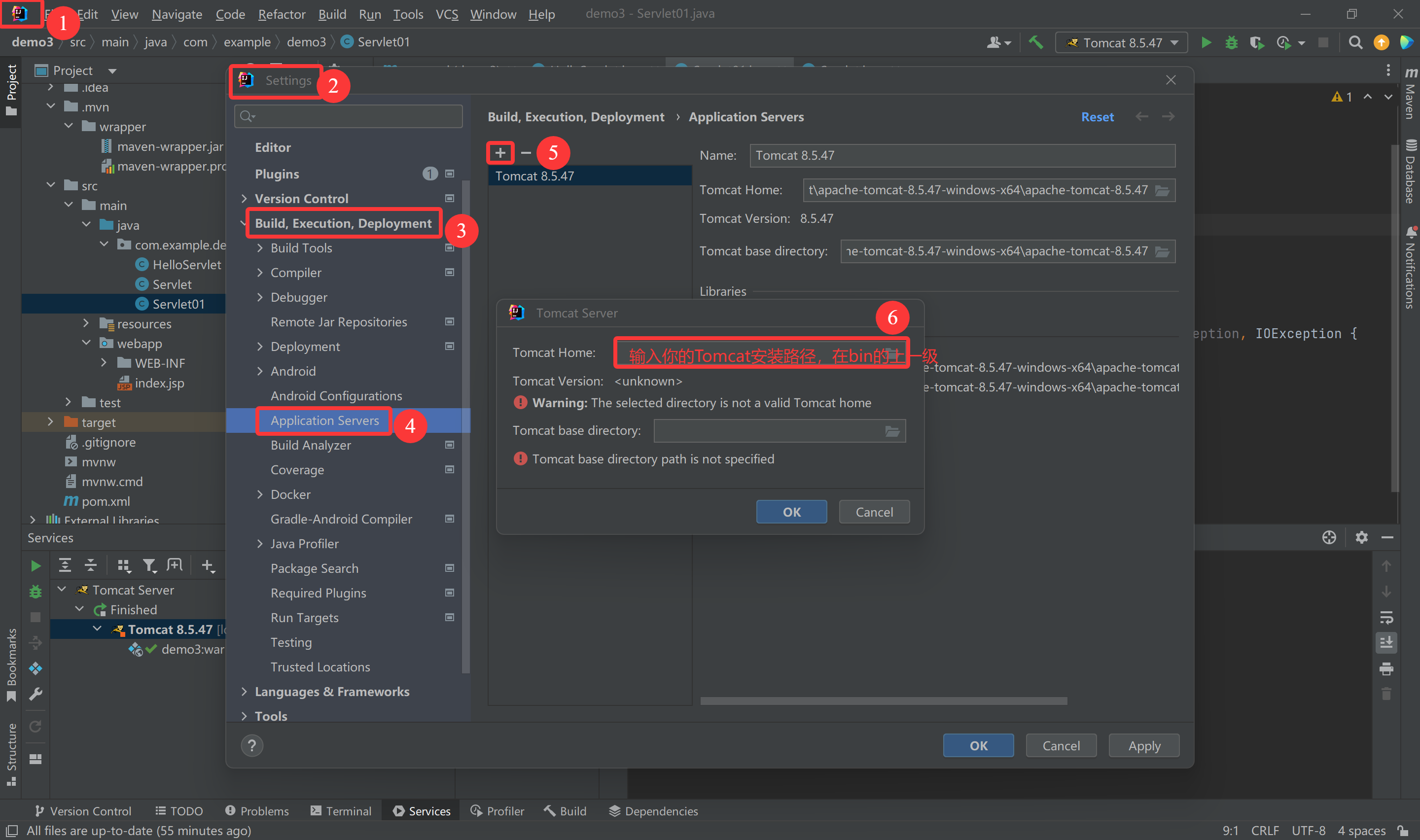The height and width of the screenshot is (840, 1420).
Task: Click the horizontal scrollbar under Libraries list
Action: 883,701
